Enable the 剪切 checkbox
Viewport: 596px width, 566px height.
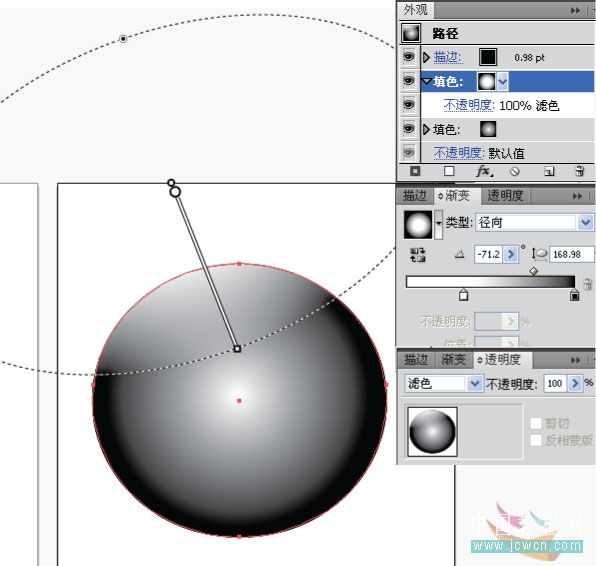pos(536,423)
